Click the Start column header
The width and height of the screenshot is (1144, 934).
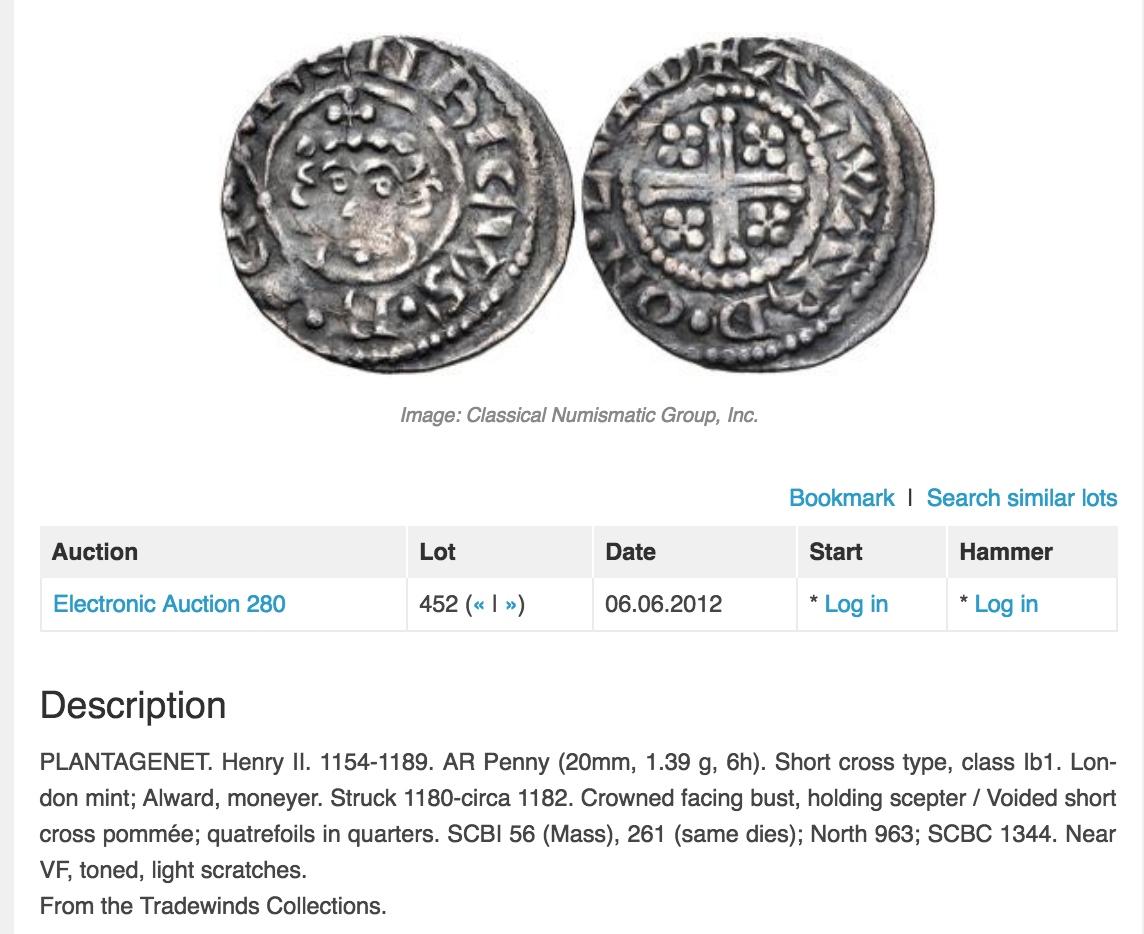click(835, 552)
